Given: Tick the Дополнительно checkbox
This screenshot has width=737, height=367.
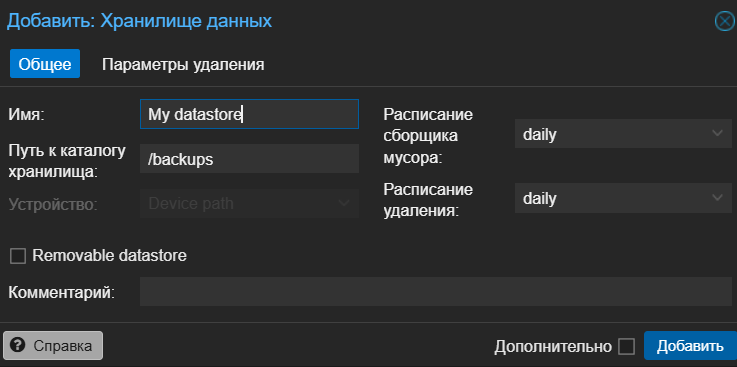Looking at the screenshot, I should [626, 347].
